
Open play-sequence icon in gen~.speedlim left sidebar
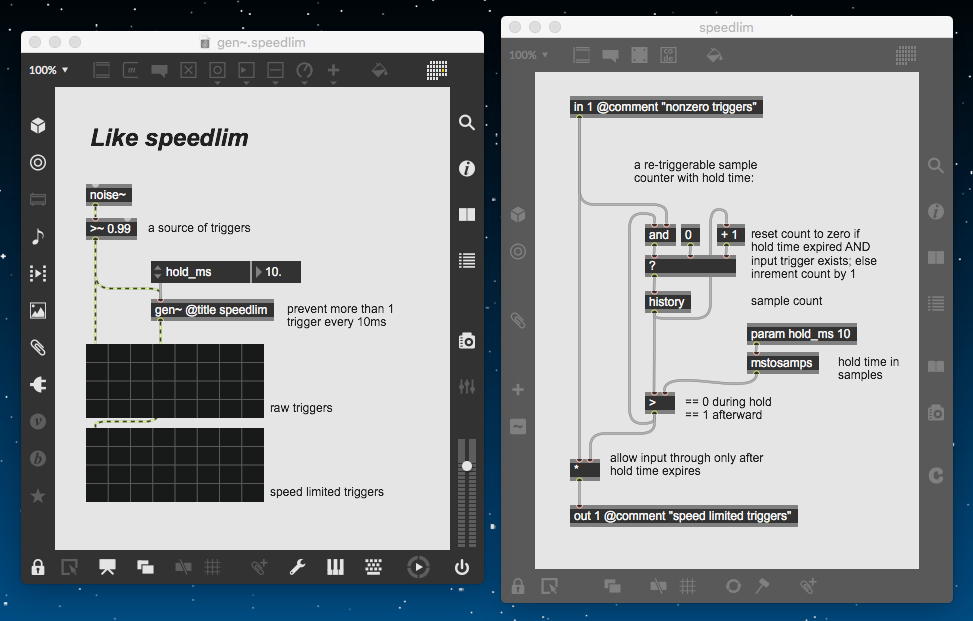38,273
